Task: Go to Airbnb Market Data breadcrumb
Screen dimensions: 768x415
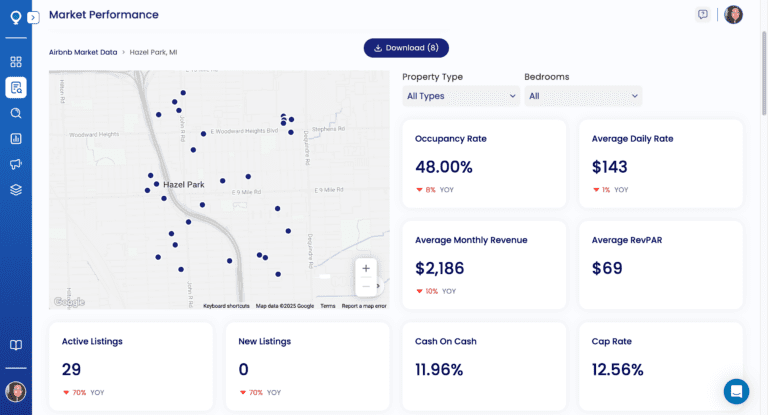Action: [x=82, y=51]
